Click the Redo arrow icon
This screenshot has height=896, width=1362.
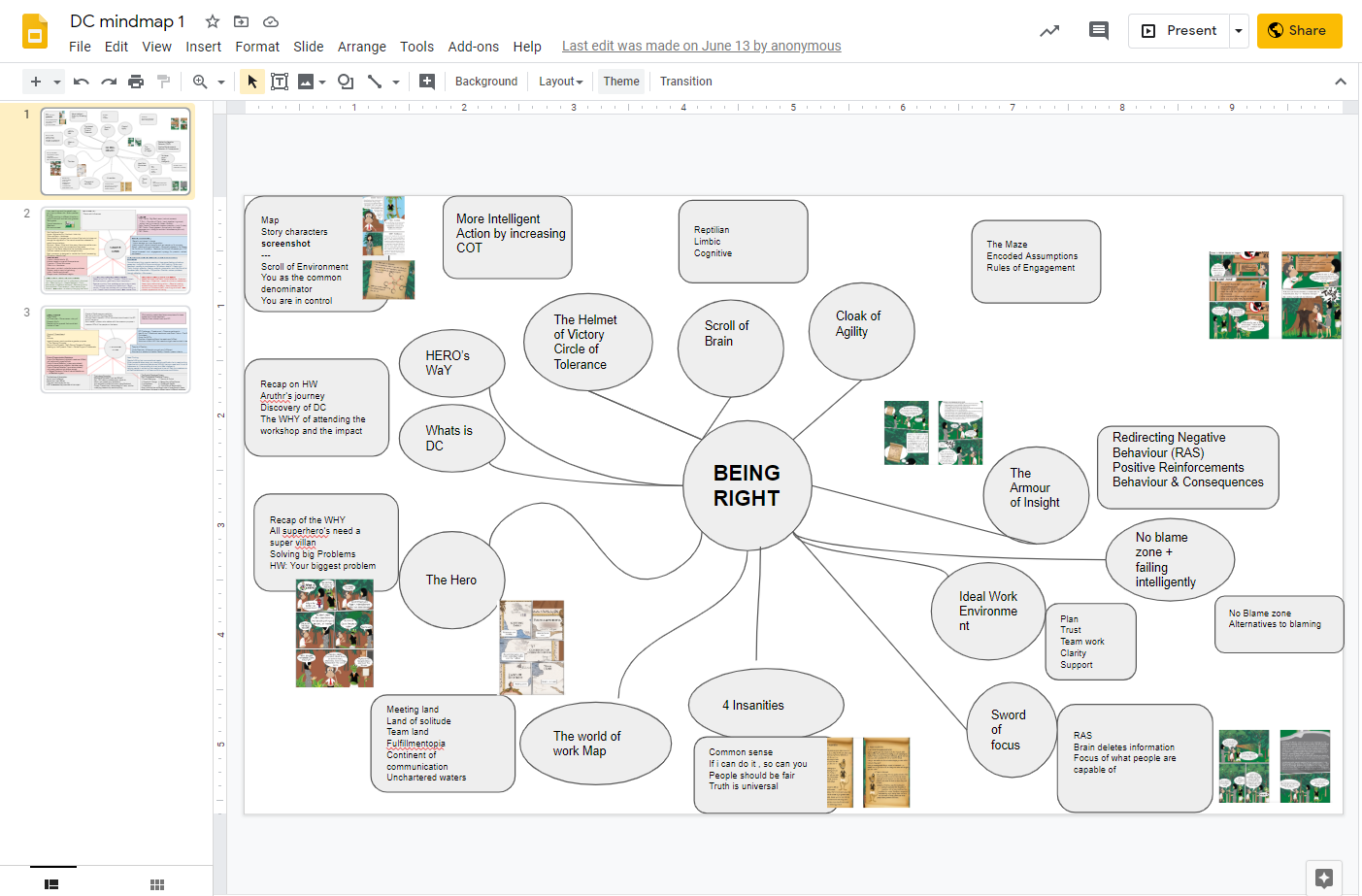109,82
